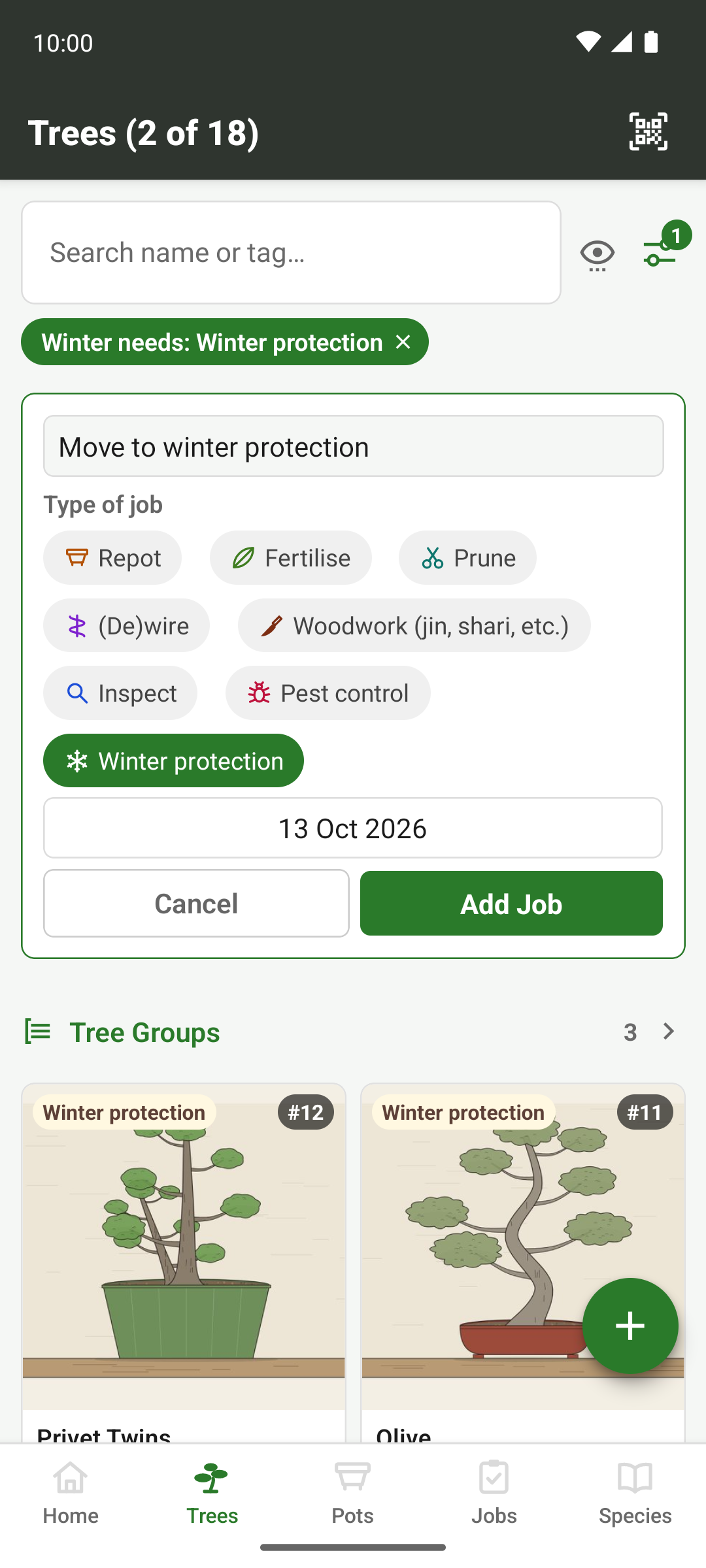Choose the Inspect job type

120,693
